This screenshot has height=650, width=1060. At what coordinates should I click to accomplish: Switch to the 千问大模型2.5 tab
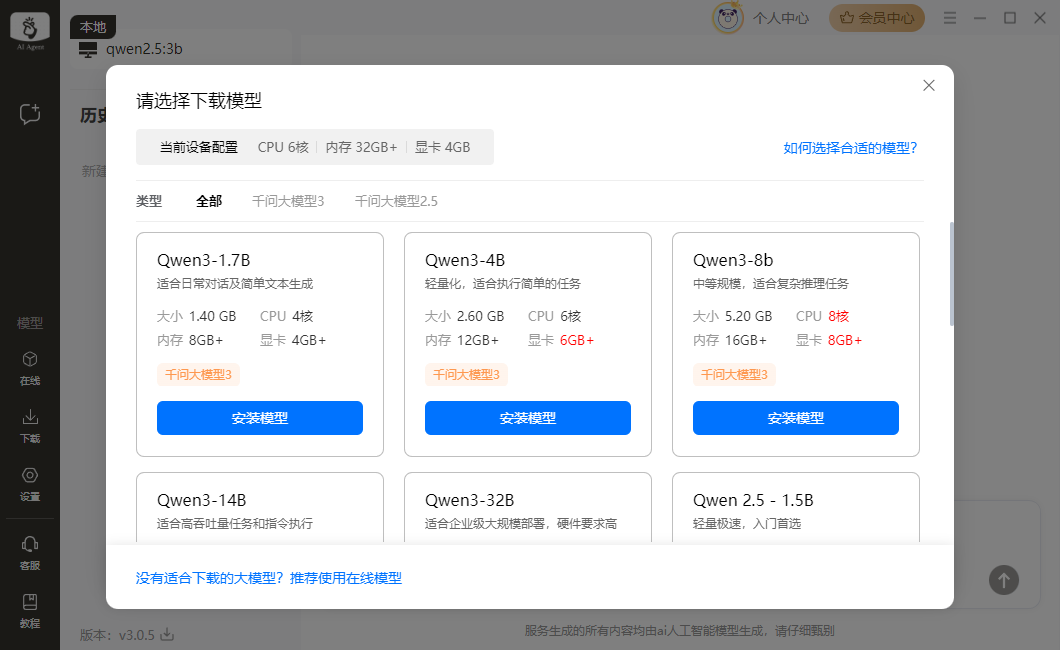pos(396,201)
